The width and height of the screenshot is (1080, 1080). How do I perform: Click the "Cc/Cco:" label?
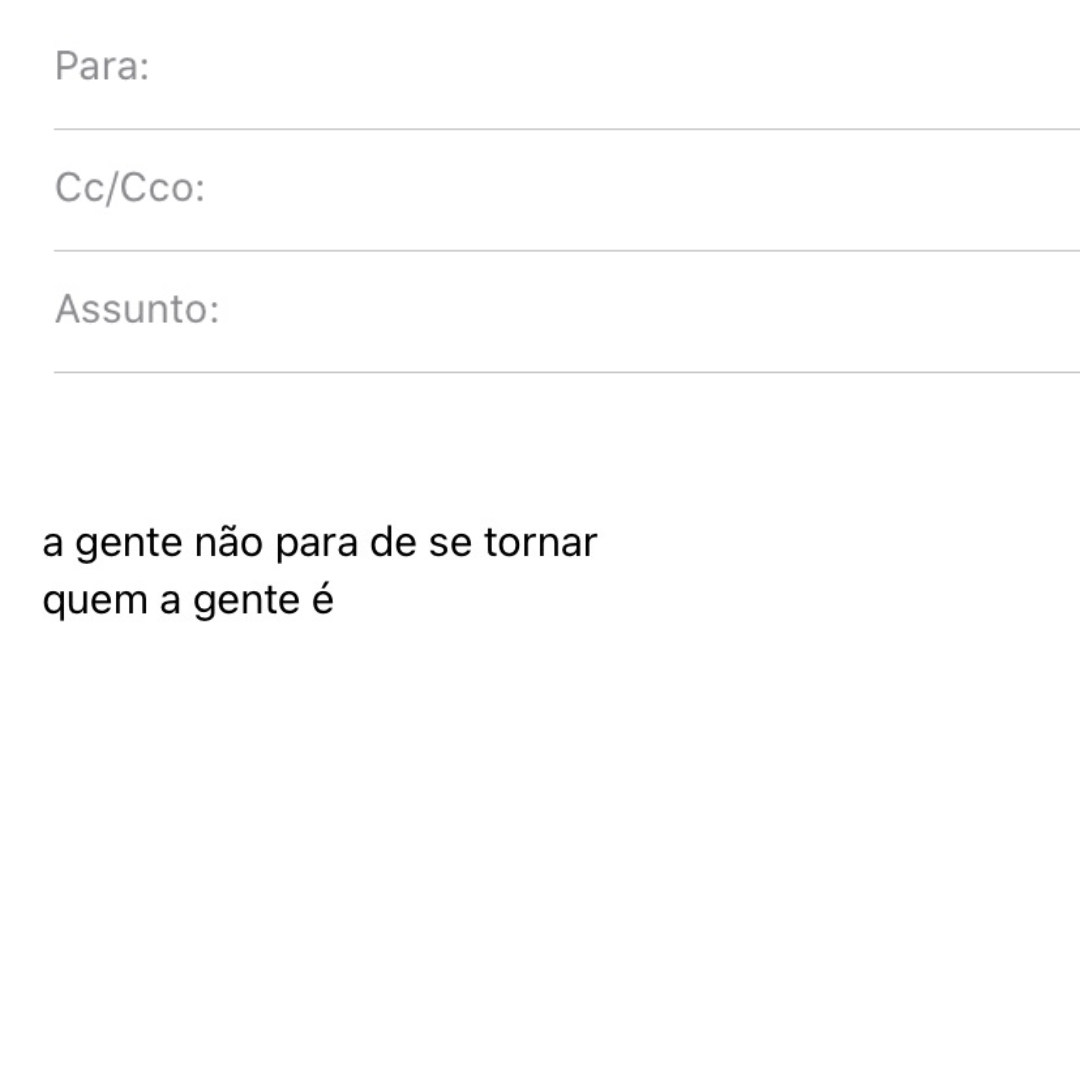click(129, 188)
